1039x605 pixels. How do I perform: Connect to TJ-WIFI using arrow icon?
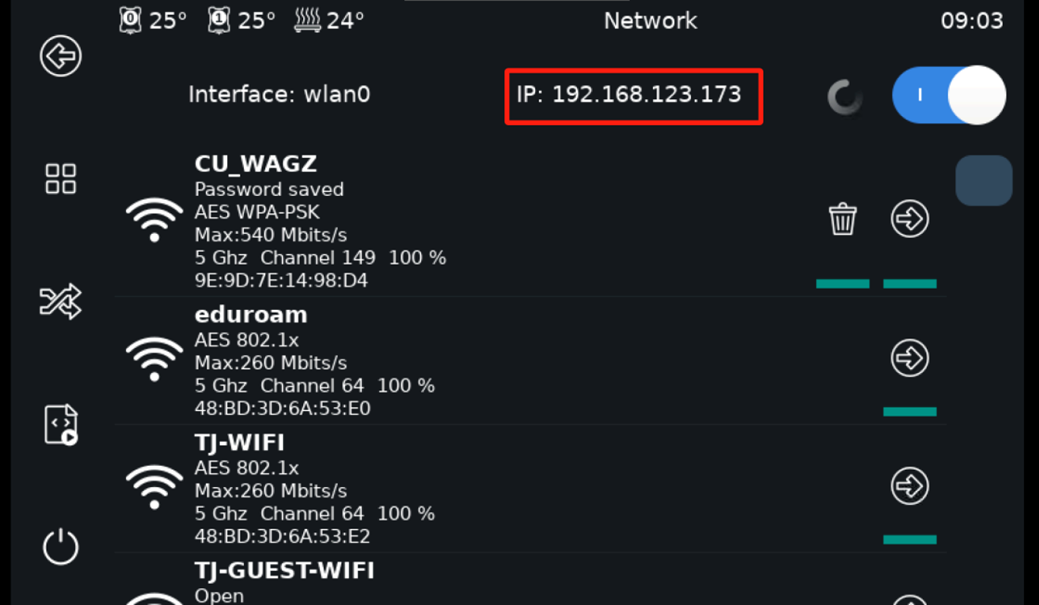tap(910, 486)
